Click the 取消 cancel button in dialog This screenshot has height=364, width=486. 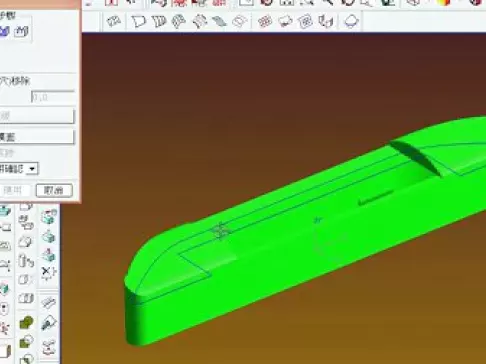[x=54, y=190]
